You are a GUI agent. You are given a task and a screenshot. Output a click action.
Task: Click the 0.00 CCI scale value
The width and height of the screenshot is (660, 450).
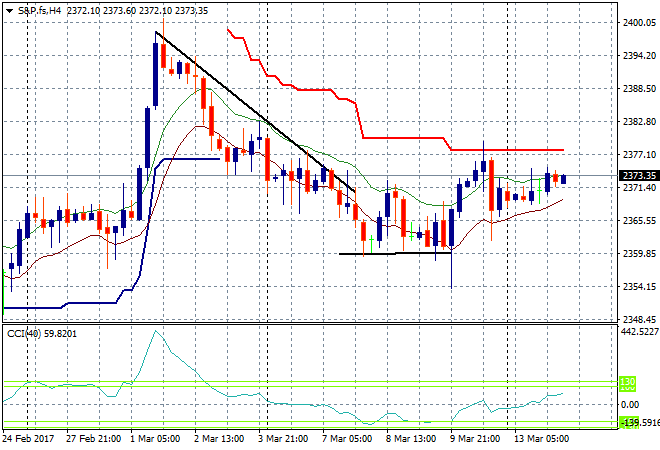pos(630,405)
